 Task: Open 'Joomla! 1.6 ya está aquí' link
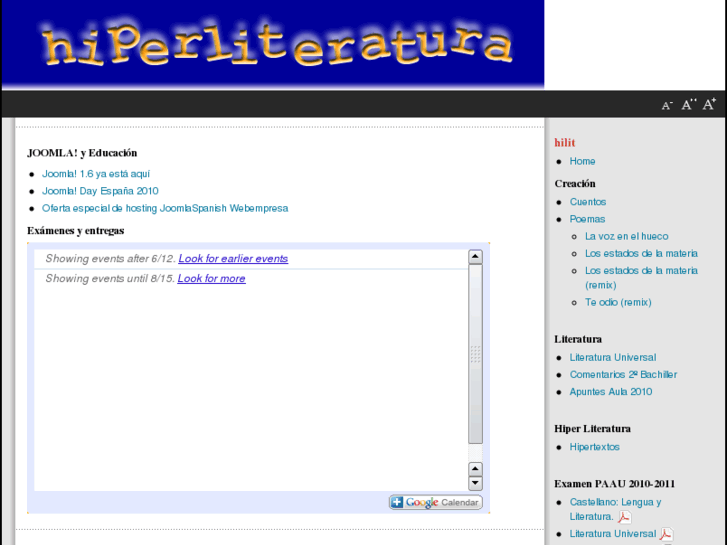pyautogui.click(x=96, y=174)
